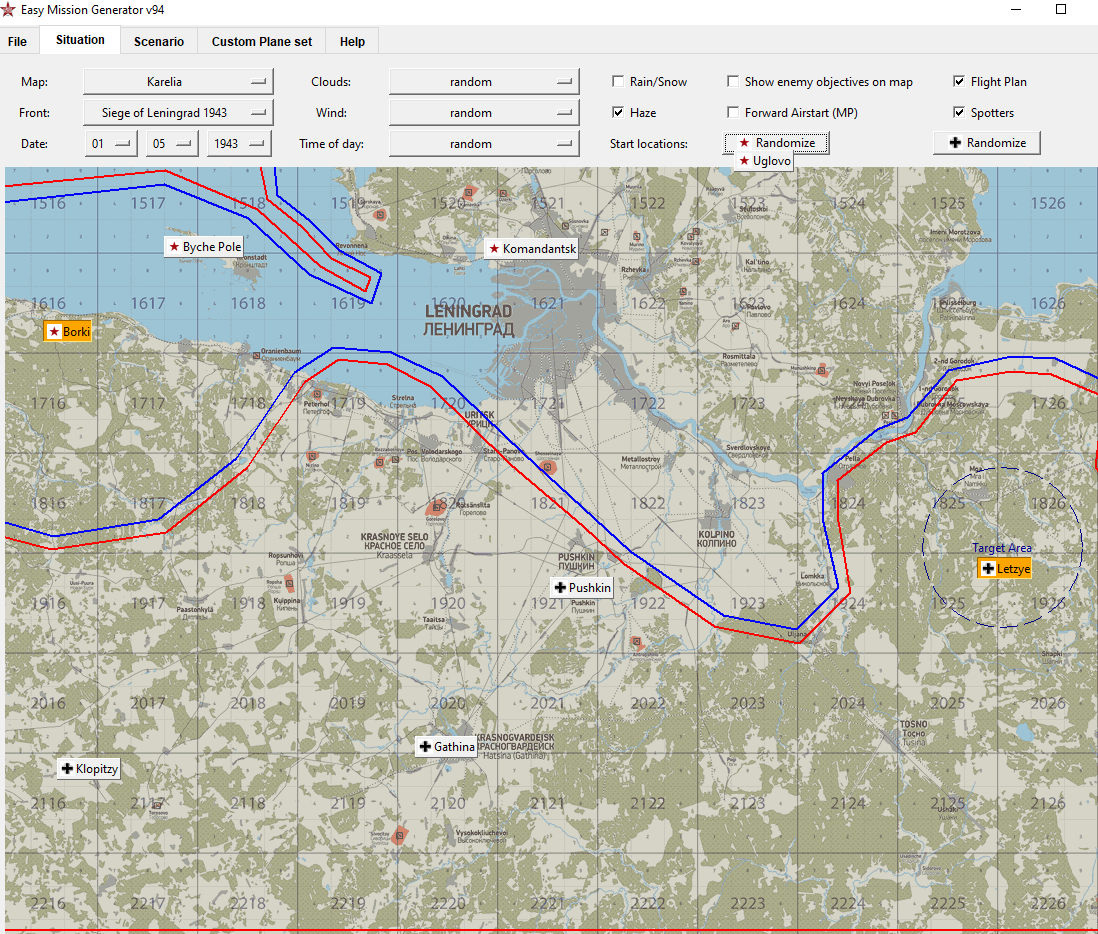The width and height of the screenshot is (1098, 934).
Task: Uncheck the Haze option
Action: click(x=619, y=113)
